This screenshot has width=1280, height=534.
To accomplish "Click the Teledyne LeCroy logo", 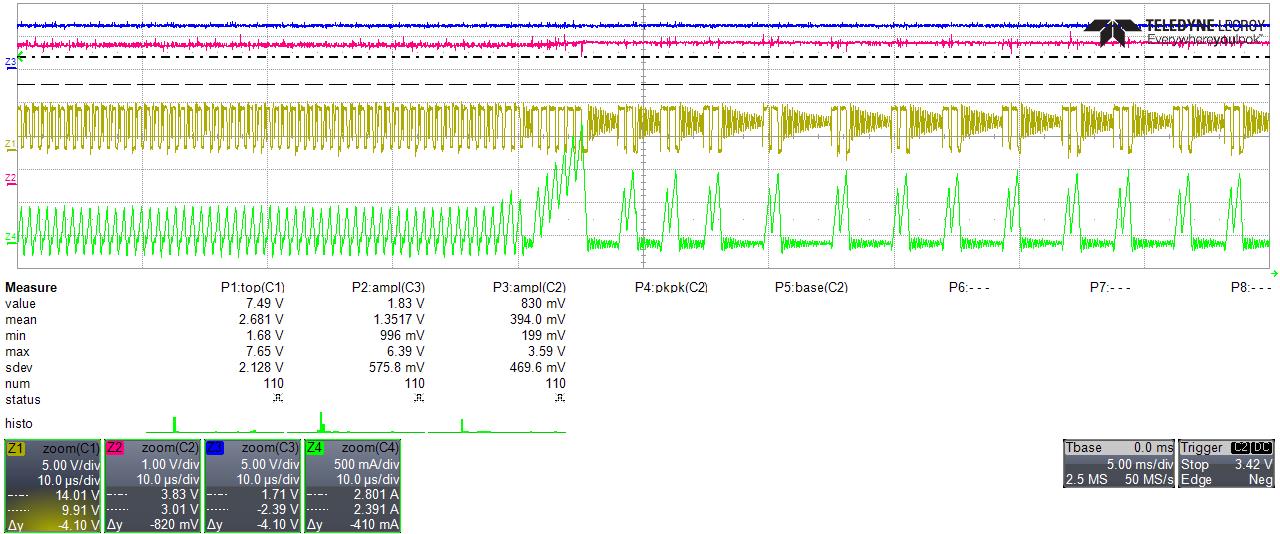I will [x=1174, y=31].
